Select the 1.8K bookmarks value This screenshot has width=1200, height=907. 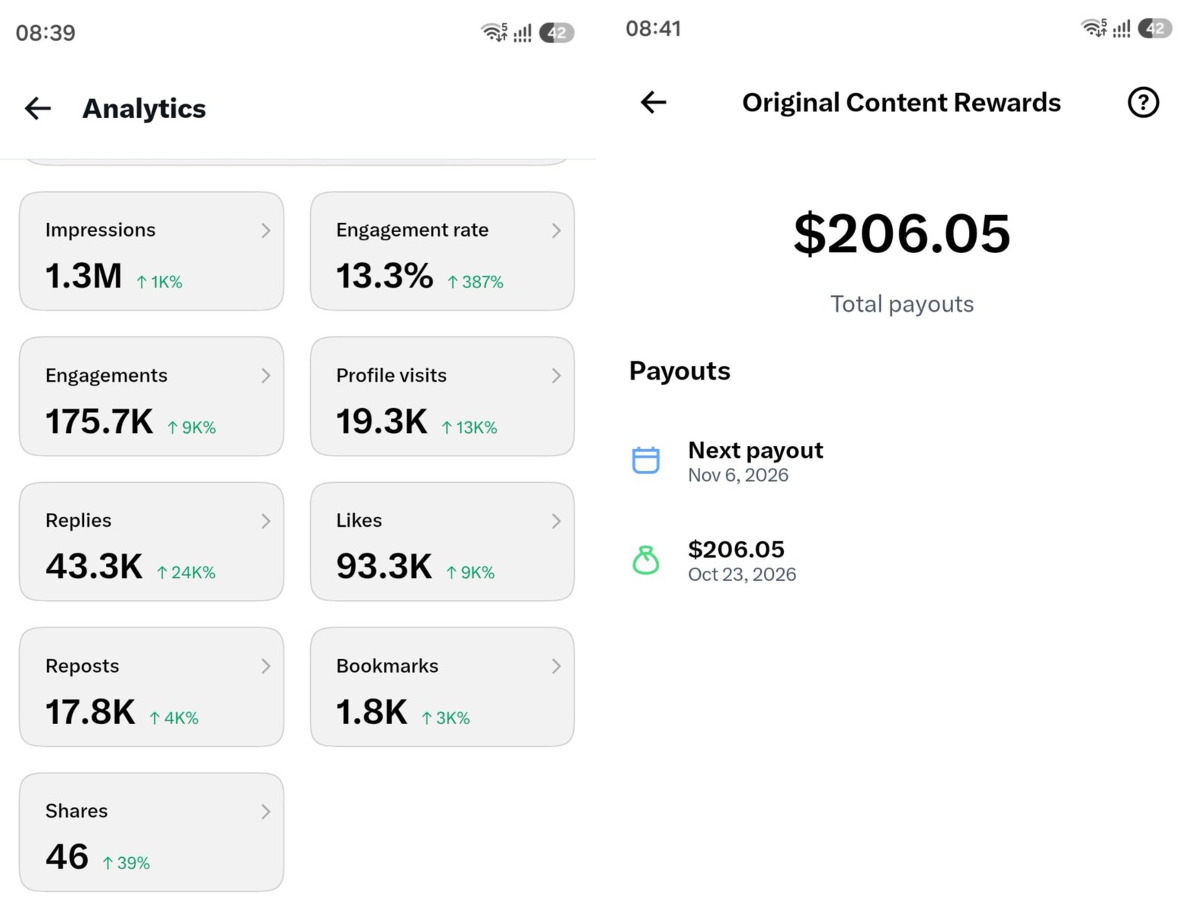372,712
